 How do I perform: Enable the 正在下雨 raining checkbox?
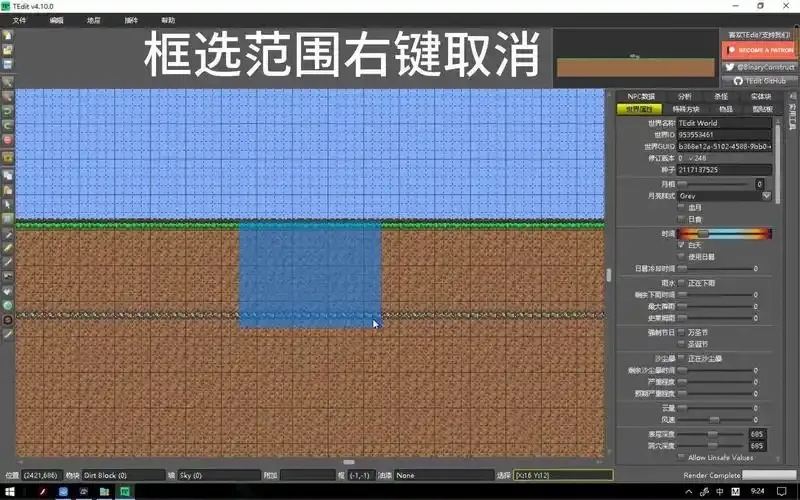coord(681,283)
